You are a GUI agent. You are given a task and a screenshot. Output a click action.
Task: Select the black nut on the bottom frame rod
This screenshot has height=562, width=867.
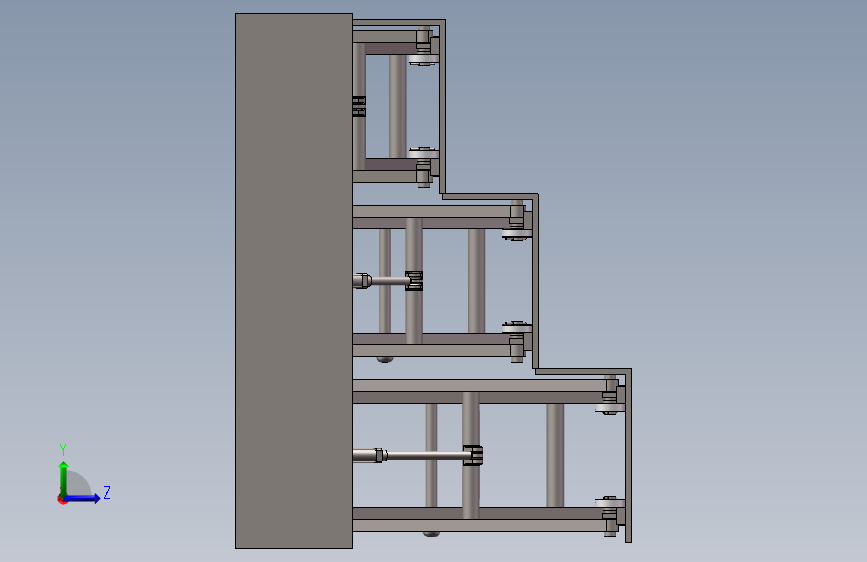coord(473,455)
